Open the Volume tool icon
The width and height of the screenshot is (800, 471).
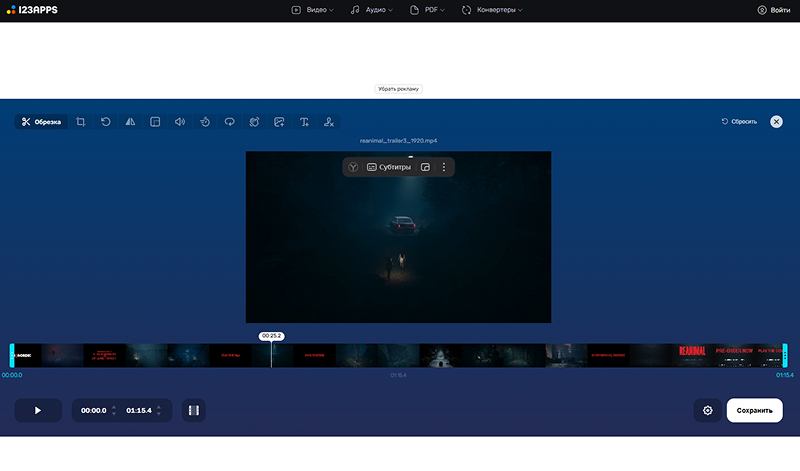180,122
